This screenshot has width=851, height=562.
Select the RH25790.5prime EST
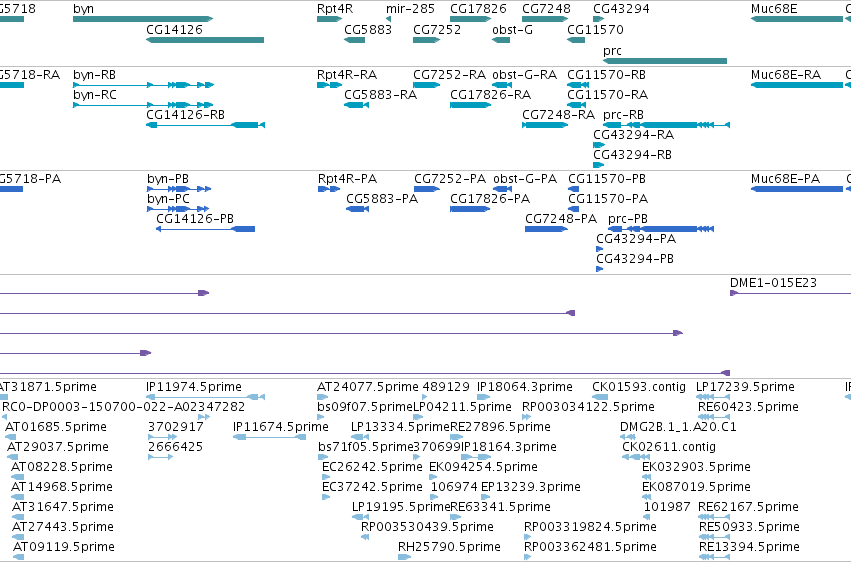coord(405,557)
